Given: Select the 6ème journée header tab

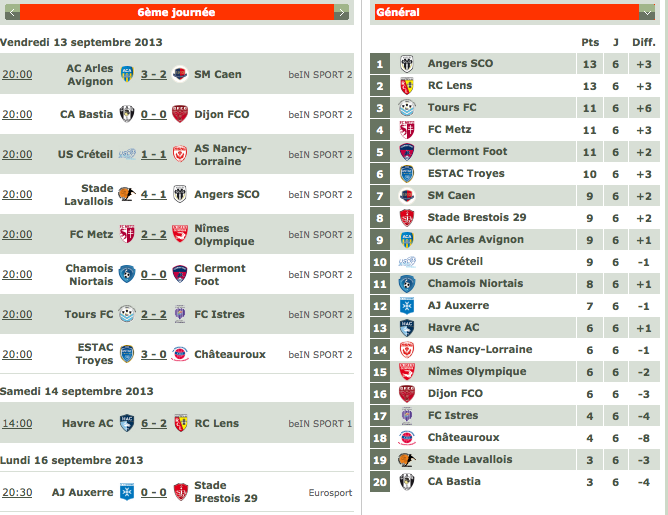Looking at the screenshot, I should [x=176, y=12].
